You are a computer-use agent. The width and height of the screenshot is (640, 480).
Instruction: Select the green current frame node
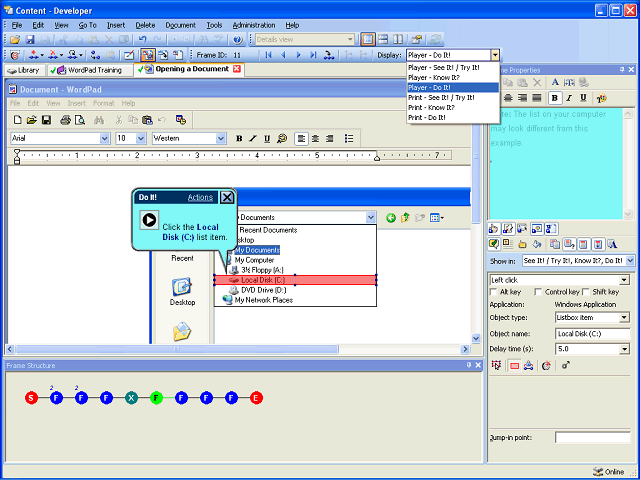click(156, 398)
